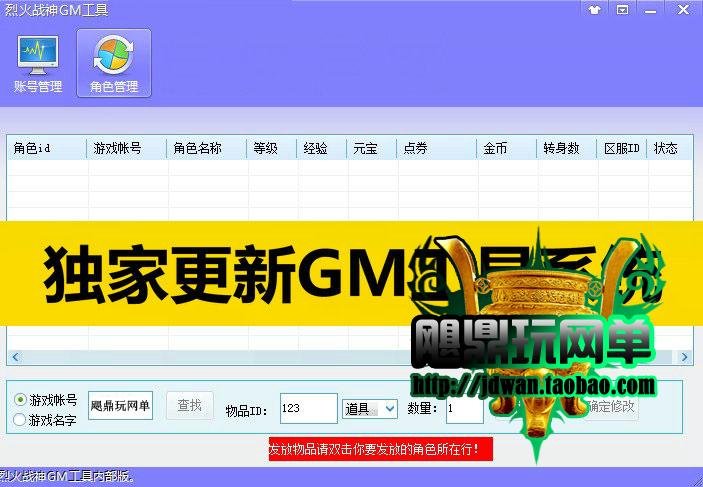Click the 确定修改 confirm button
The width and height of the screenshot is (703, 487).
[611, 406]
